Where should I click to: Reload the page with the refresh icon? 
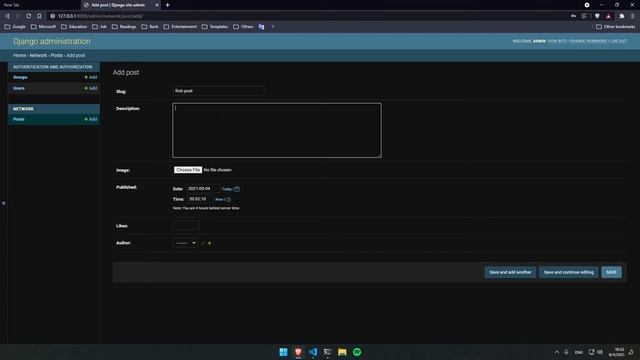coord(29,16)
